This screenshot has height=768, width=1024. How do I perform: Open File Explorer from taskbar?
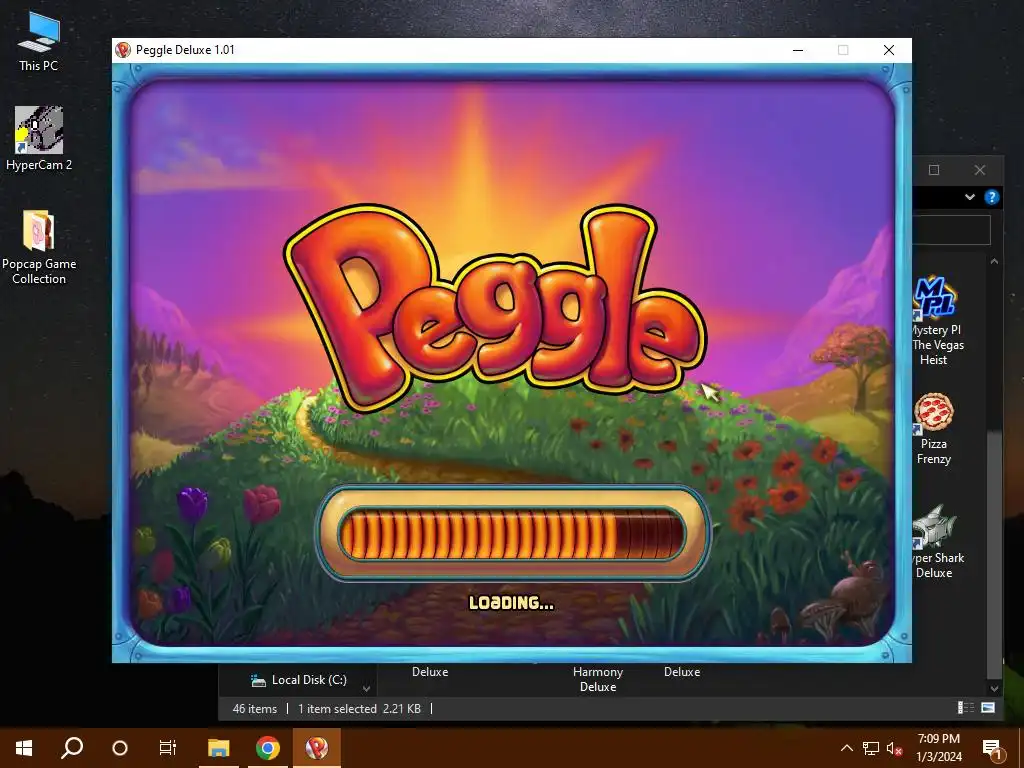219,748
